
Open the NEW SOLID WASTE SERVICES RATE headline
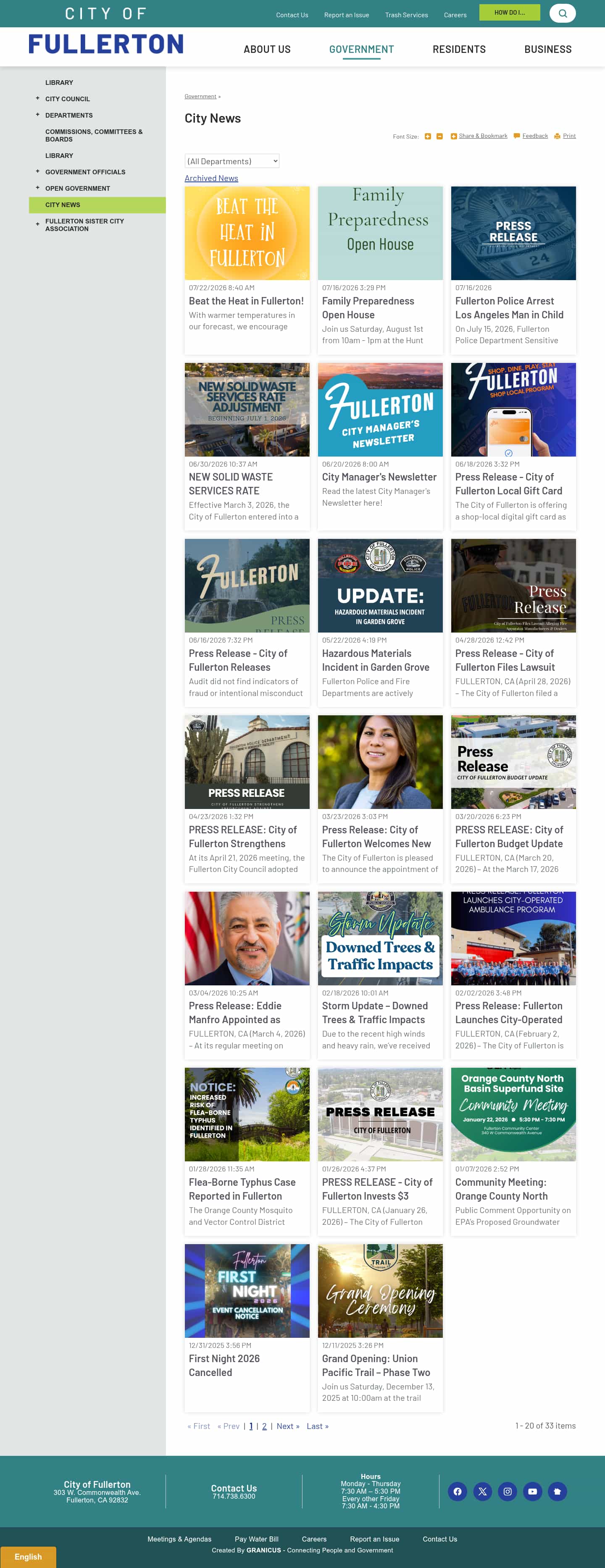pyautogui.click(x=231, y=484)
